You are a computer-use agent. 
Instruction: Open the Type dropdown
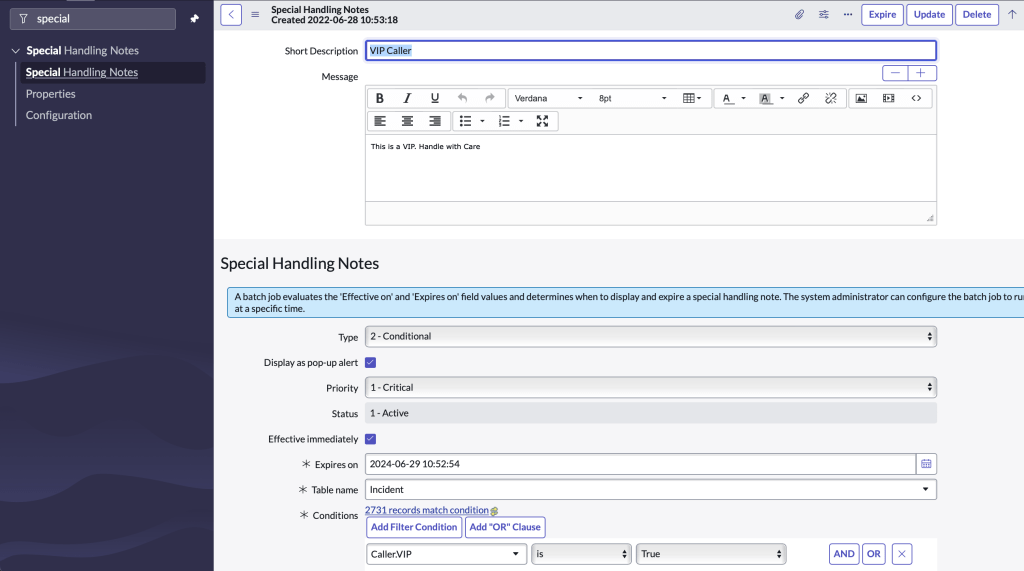[650, 336]
